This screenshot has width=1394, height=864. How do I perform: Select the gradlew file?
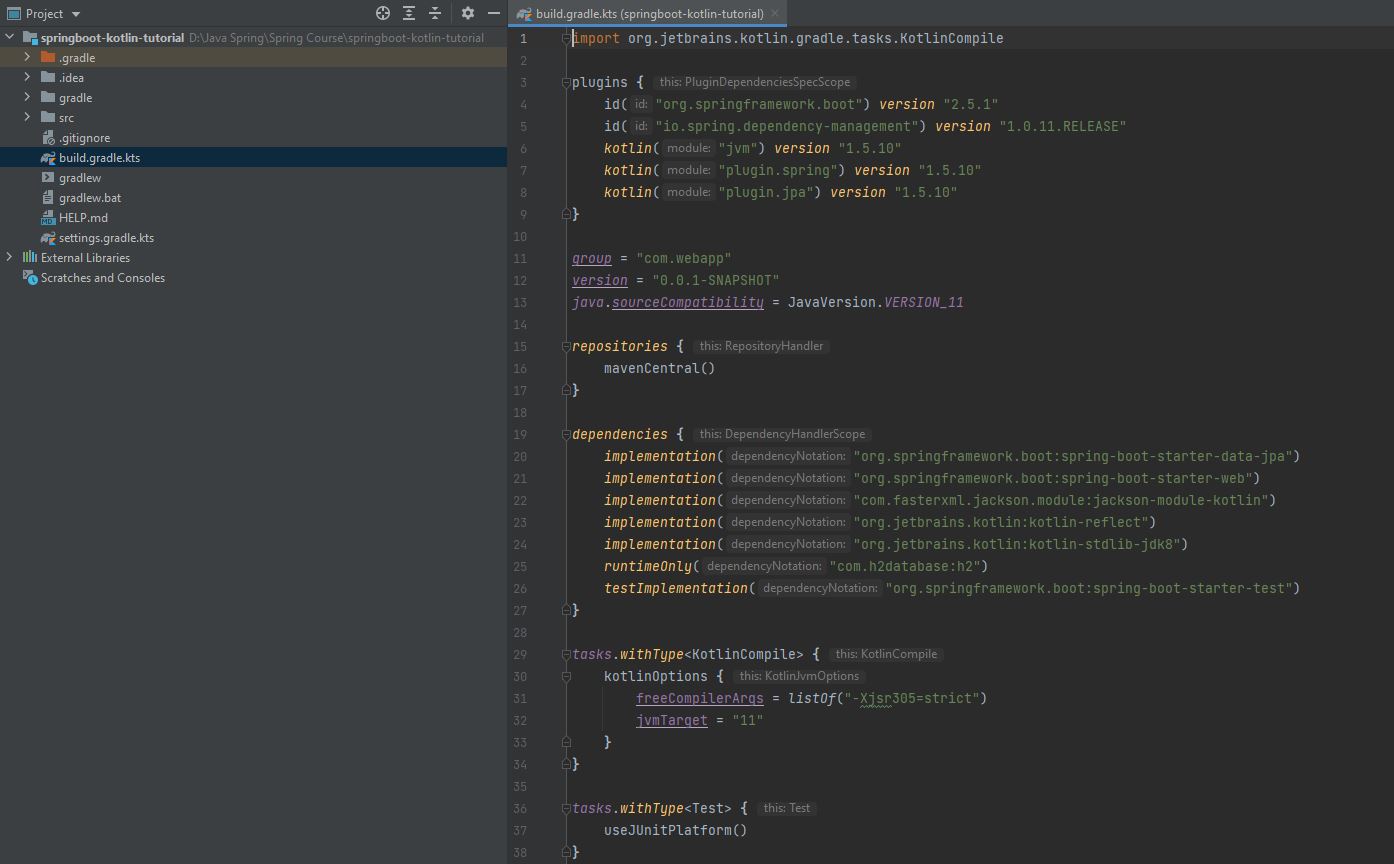(80, 178)
